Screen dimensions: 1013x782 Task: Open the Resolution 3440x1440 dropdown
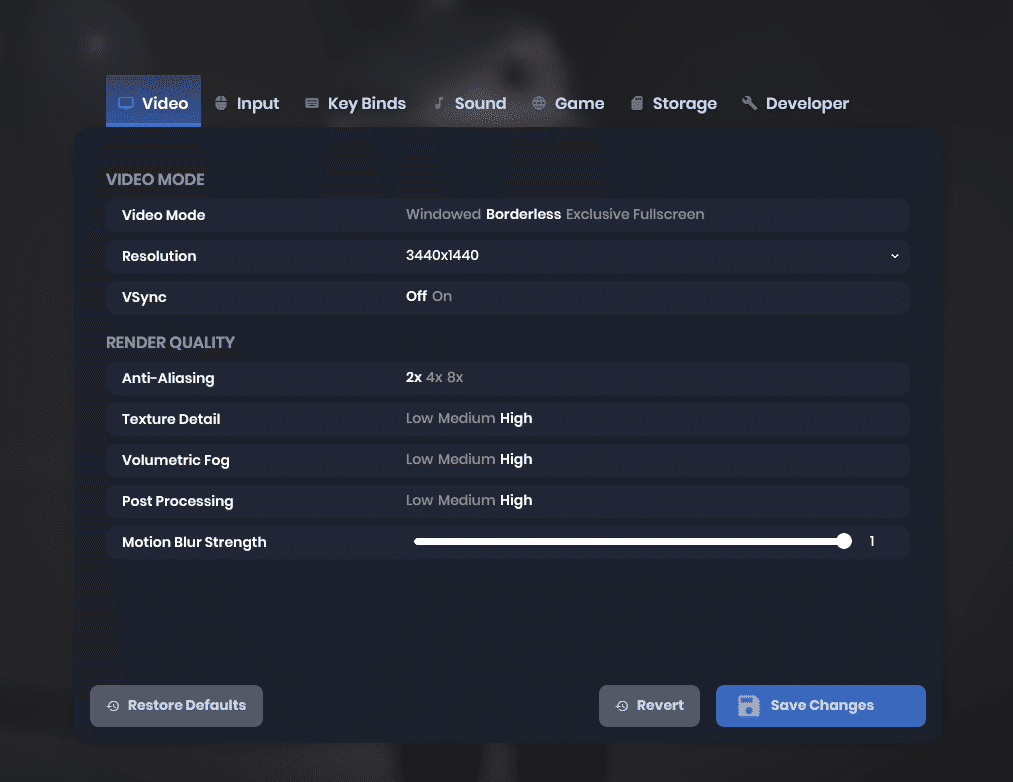(x=654, y=256)
